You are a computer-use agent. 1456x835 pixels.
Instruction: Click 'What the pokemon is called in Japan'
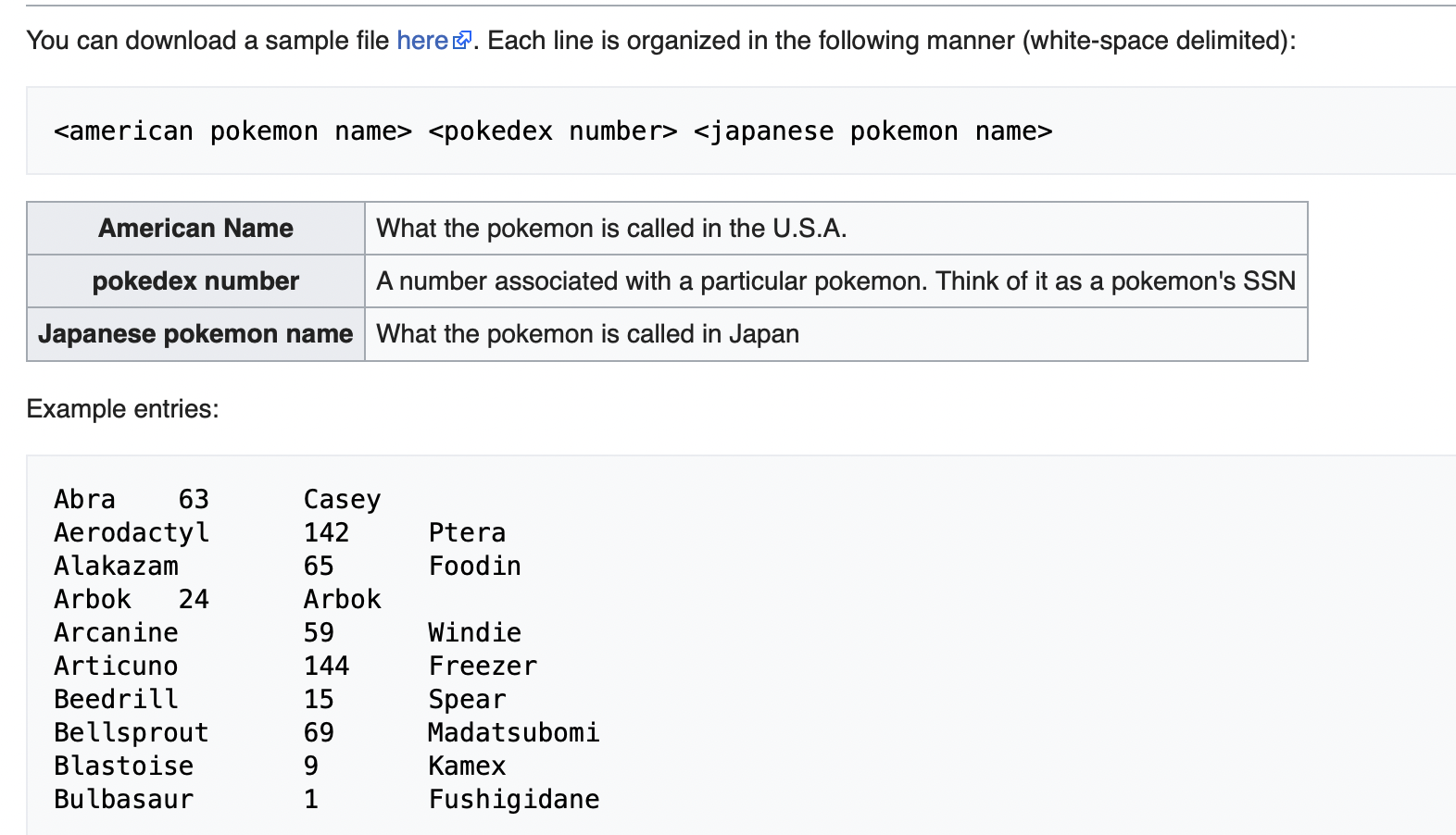[x=587, y=334]
